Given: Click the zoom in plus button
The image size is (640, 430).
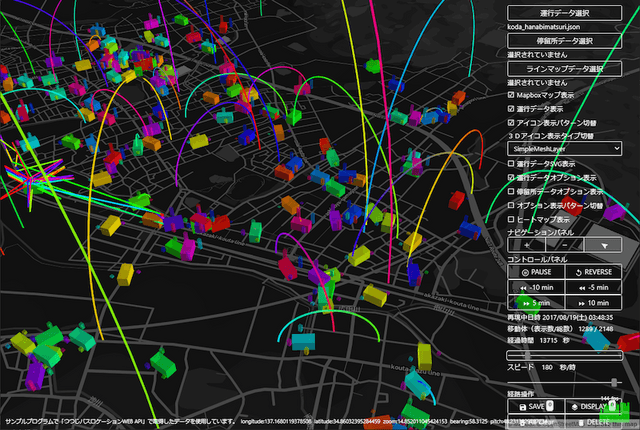Looking at the screenshot, I should [x=526, y=245].
